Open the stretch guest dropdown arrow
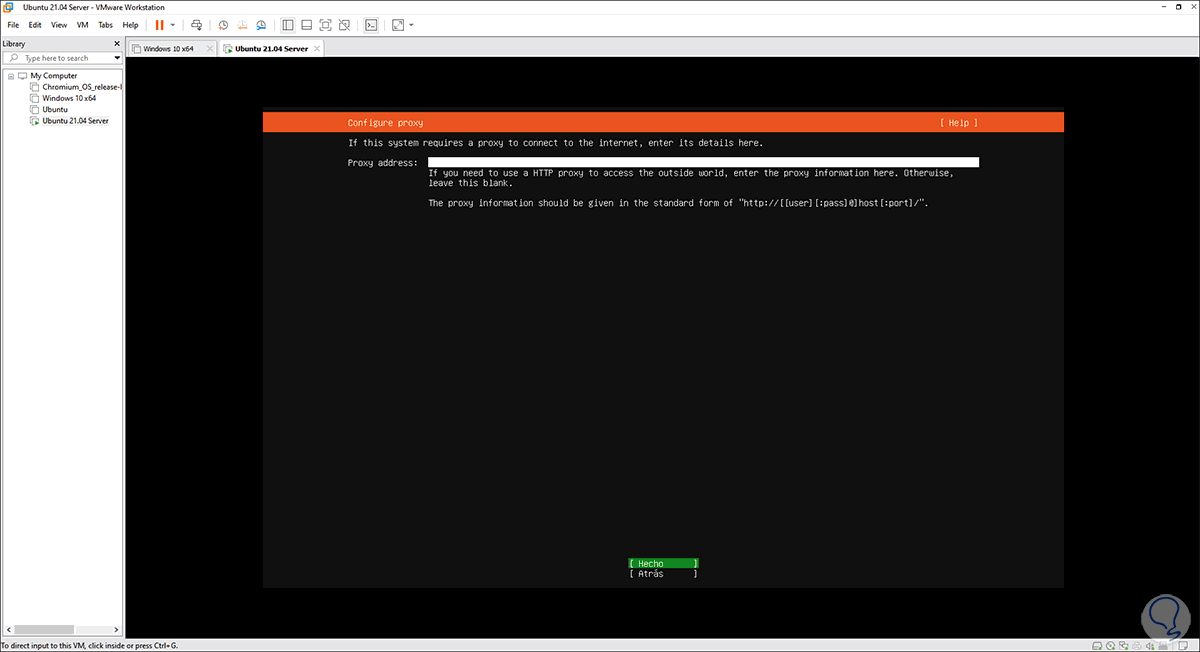The image size is (1200, 652). pyautogui.click(x=411, y=24)
